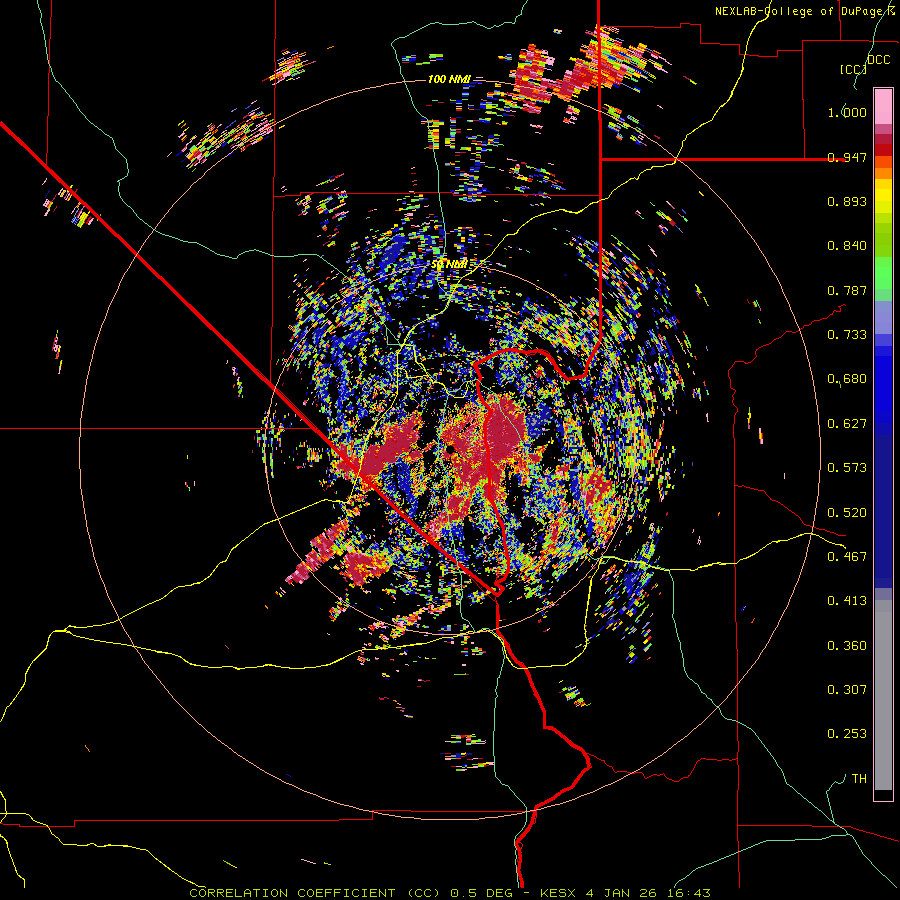Pick the pink band atop the color scale
Screen dimensions: 900x900
click(883, 107)
